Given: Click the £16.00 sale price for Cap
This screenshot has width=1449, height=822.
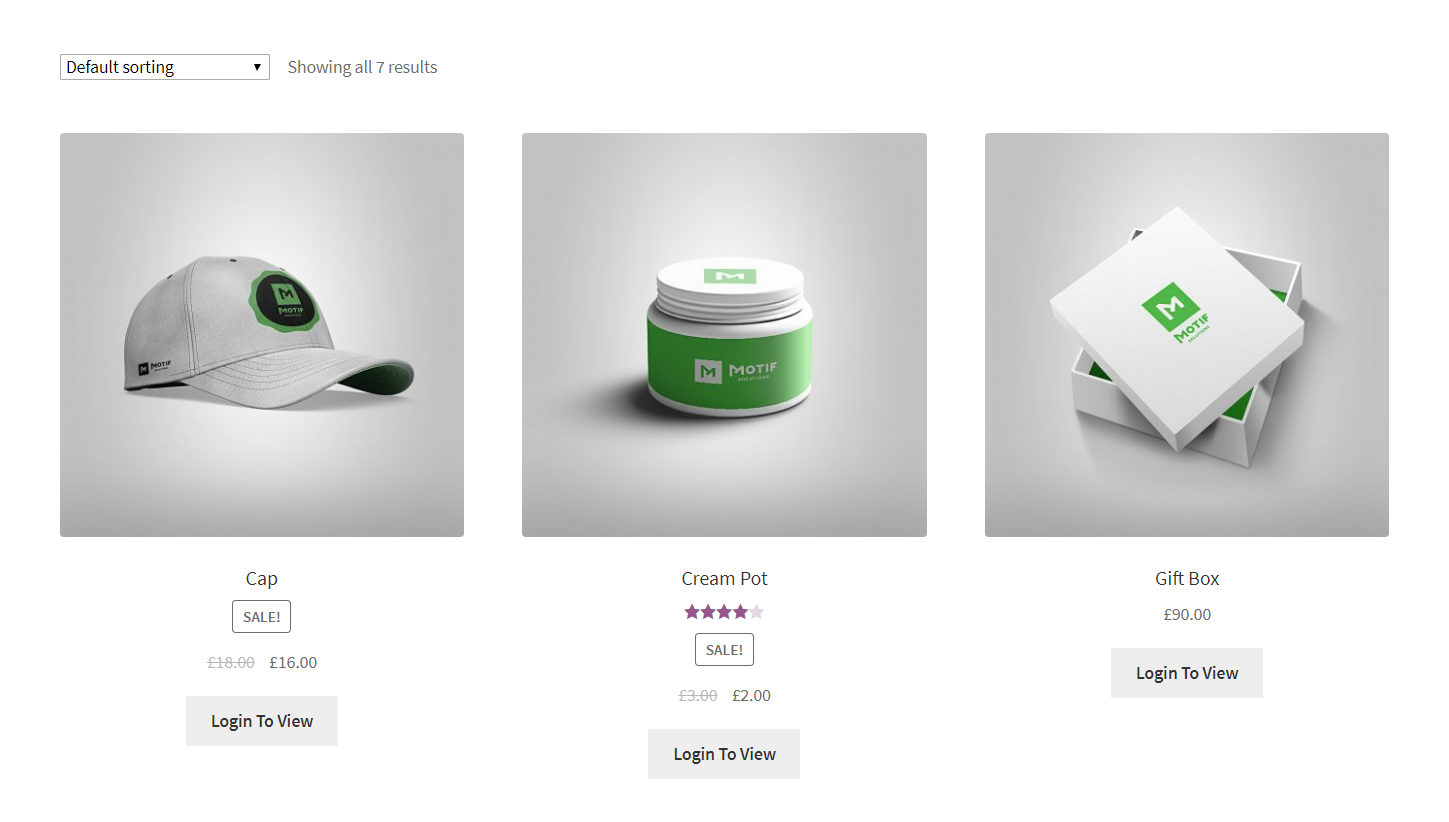Looking at the screenshot, I should click(x=293, y=662).
